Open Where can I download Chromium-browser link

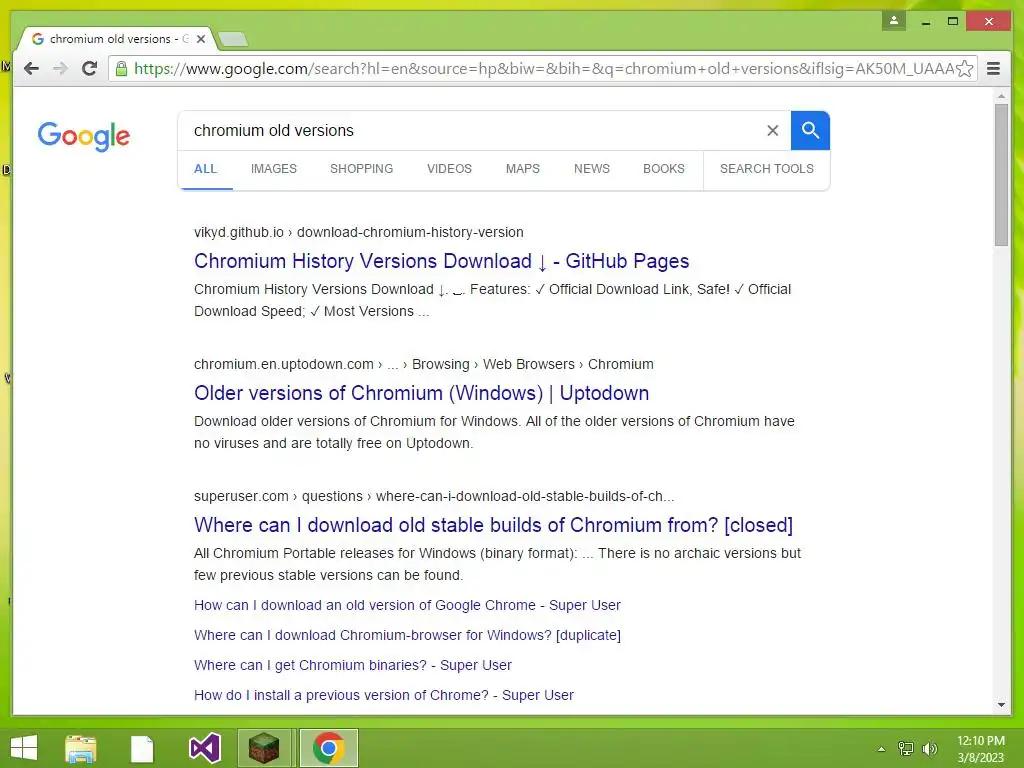pyautogui.click(x=407, y=635)
